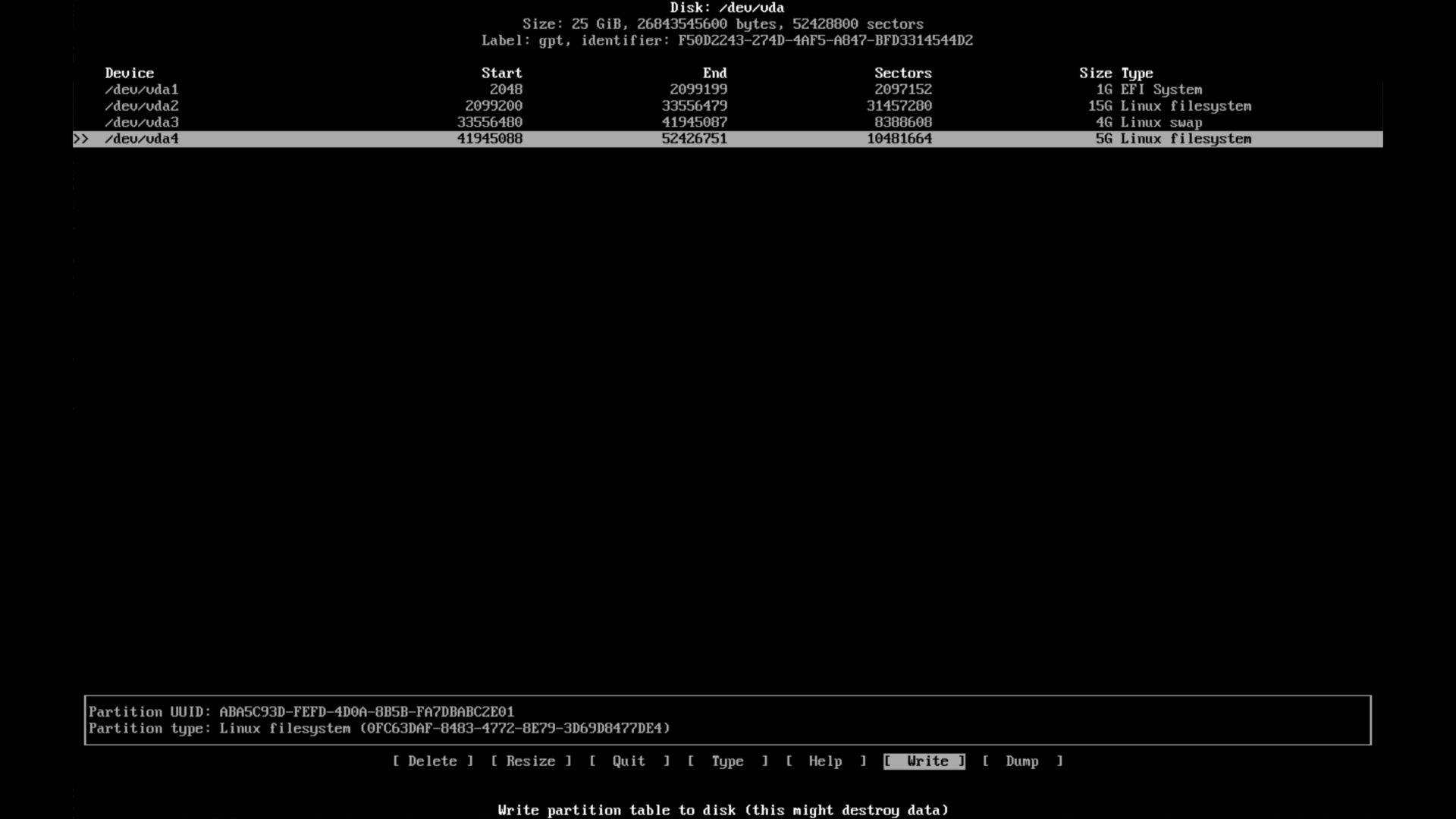The height and width of the screenshot is (819, 1456).
Task: Select the /dev/vda3 partition row
Action: pos(728,122)
